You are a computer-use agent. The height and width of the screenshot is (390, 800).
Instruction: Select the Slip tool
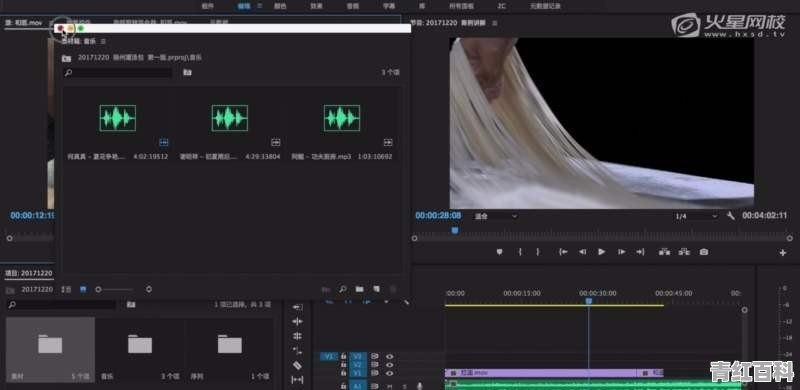coord(297,380)
